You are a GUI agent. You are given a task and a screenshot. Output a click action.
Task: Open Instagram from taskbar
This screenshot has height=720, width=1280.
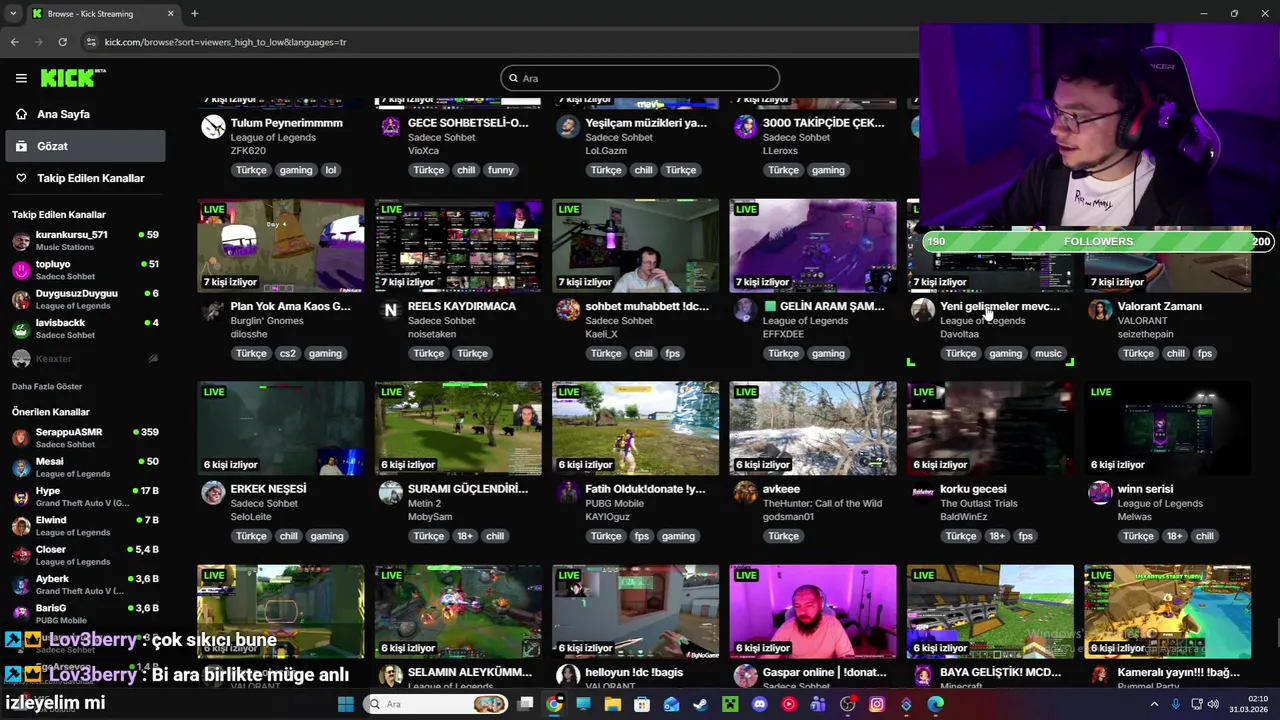877,704
